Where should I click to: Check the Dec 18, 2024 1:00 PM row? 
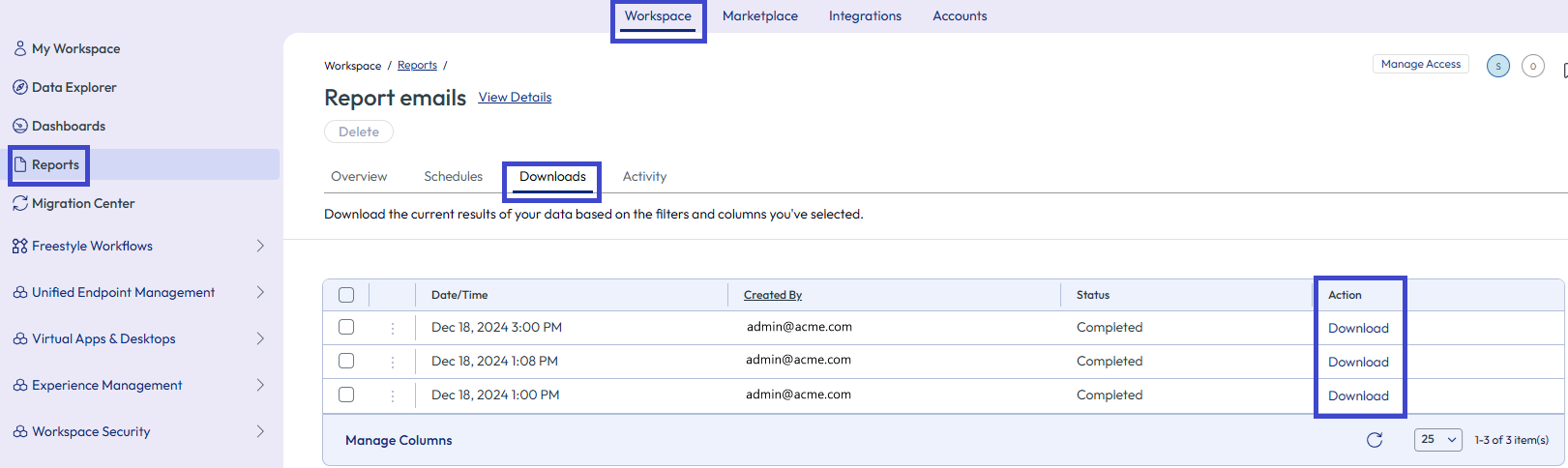(346, 395)
